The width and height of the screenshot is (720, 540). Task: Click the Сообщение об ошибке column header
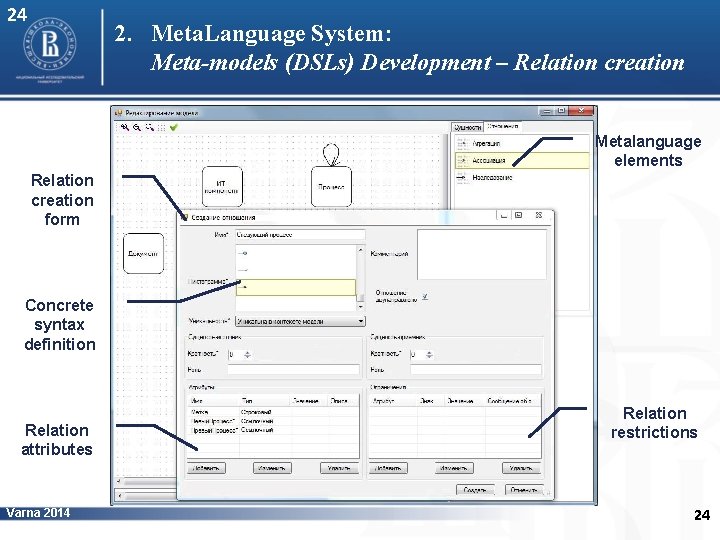click(513, 401)
